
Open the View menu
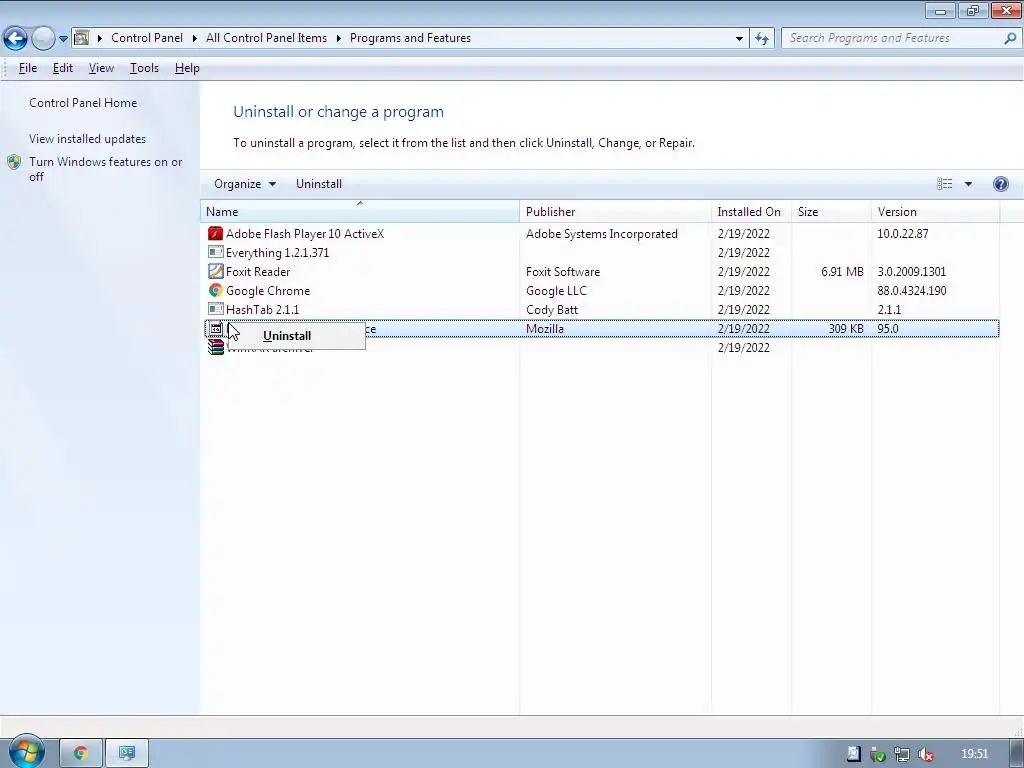tap(101, 68)
